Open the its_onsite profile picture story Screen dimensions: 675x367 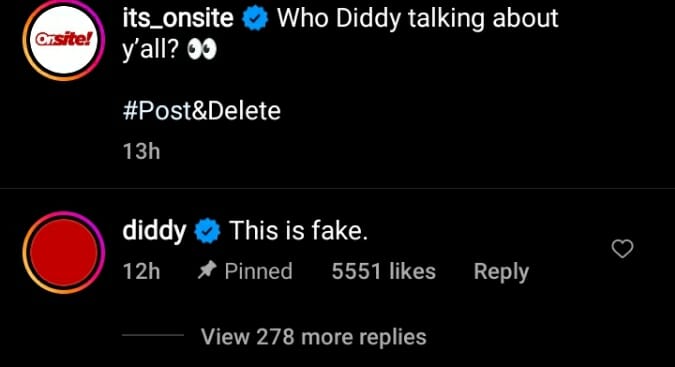tap(64, 39)
